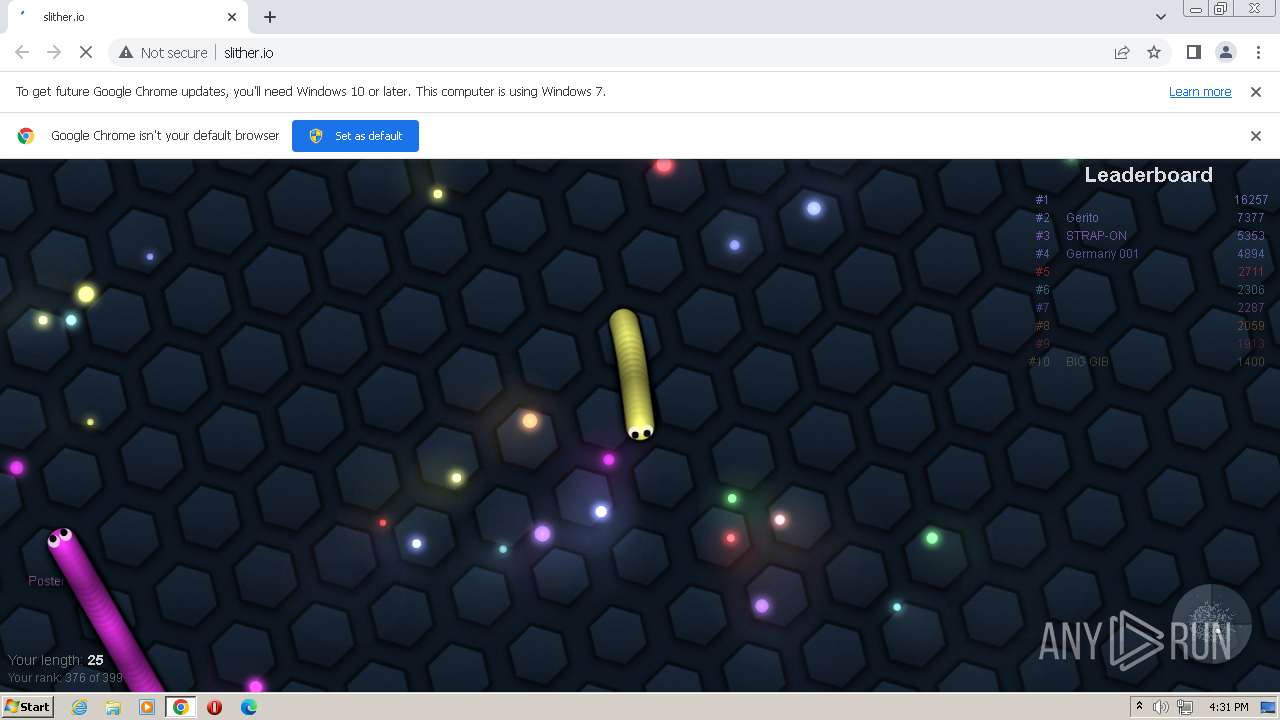Open the Not secure site info
1280x720 pixels.
164,52
